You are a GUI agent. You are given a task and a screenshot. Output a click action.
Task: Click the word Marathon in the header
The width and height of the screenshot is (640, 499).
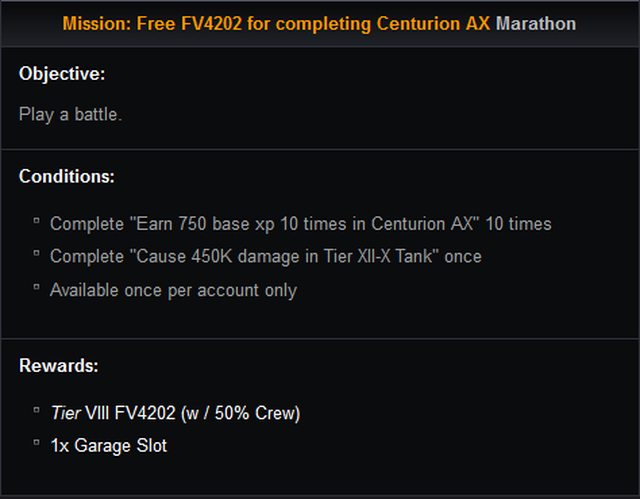pos(536,24)
